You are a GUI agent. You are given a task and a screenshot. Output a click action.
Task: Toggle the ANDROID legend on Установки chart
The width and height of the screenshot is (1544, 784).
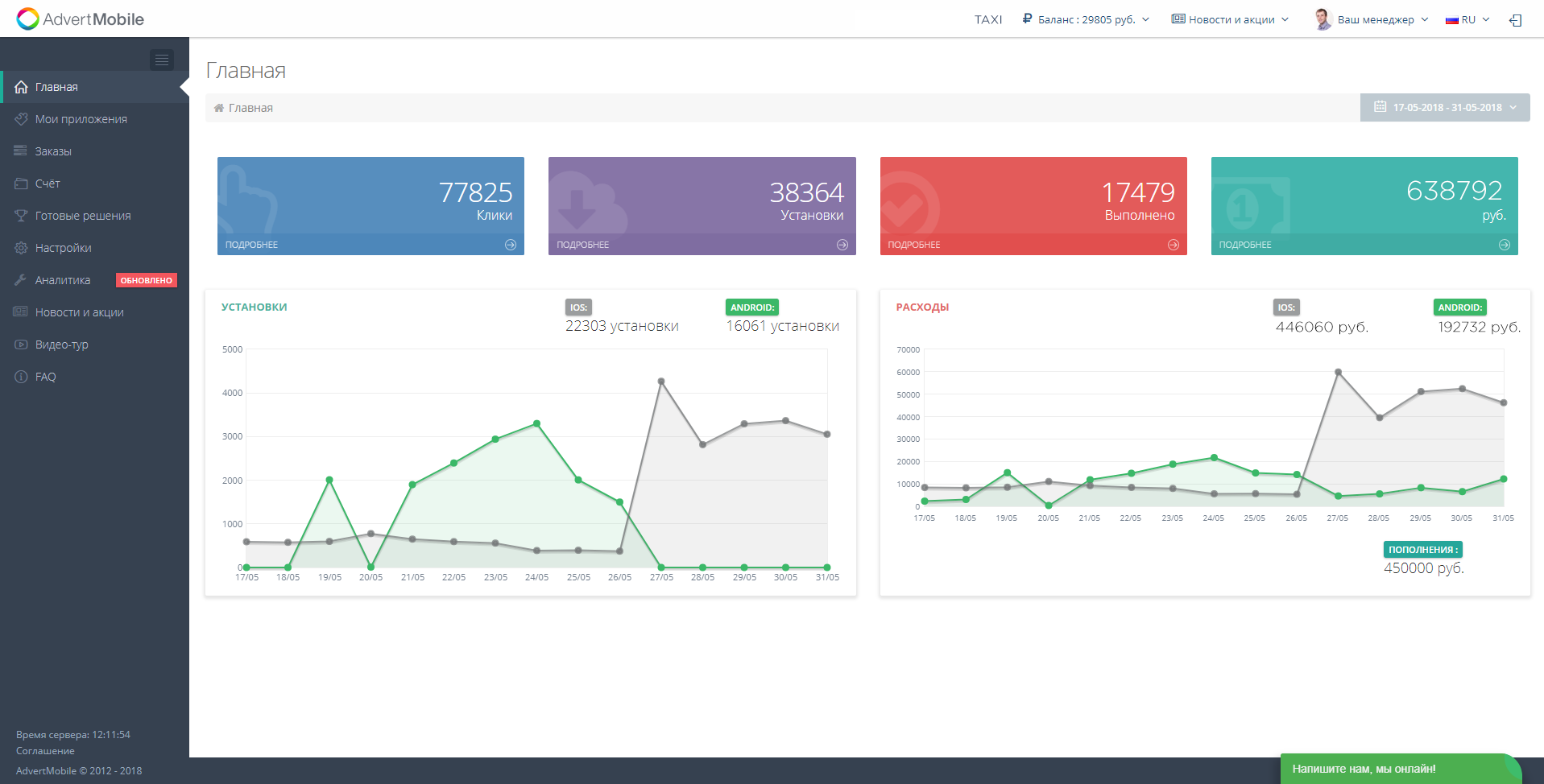pyautogui.click(x=751, y=307)
